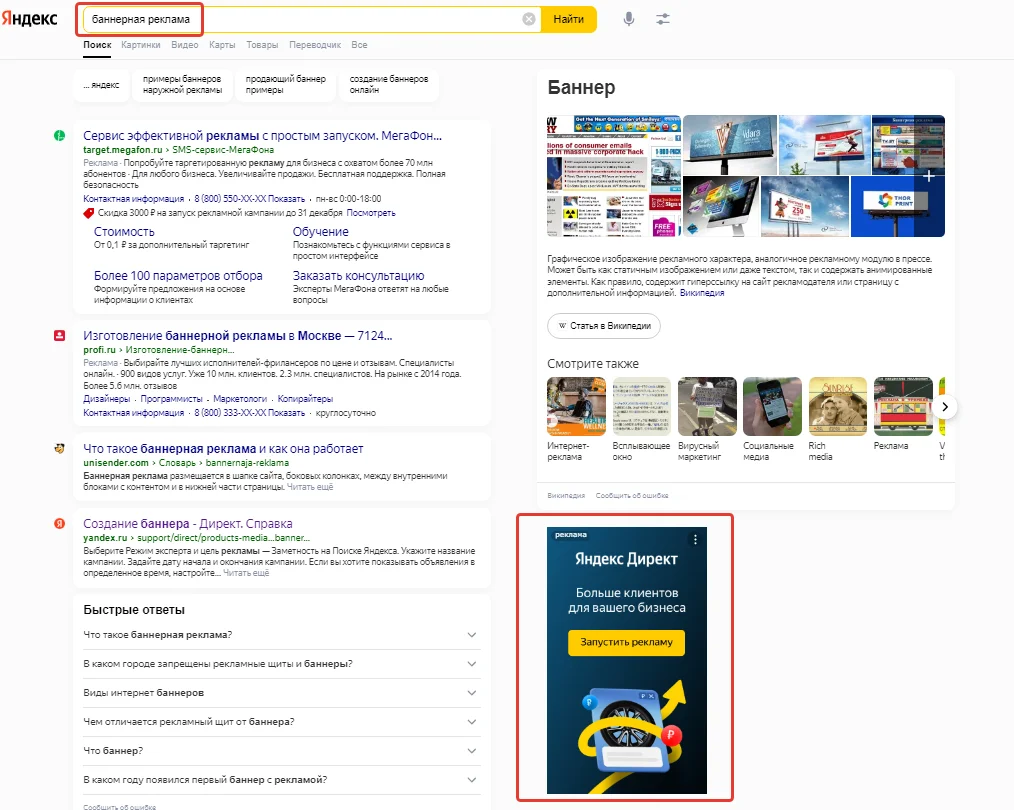Screen dimensions: 1014x810
Task: Open search settings sliders icon
Action: coord(662,19)
